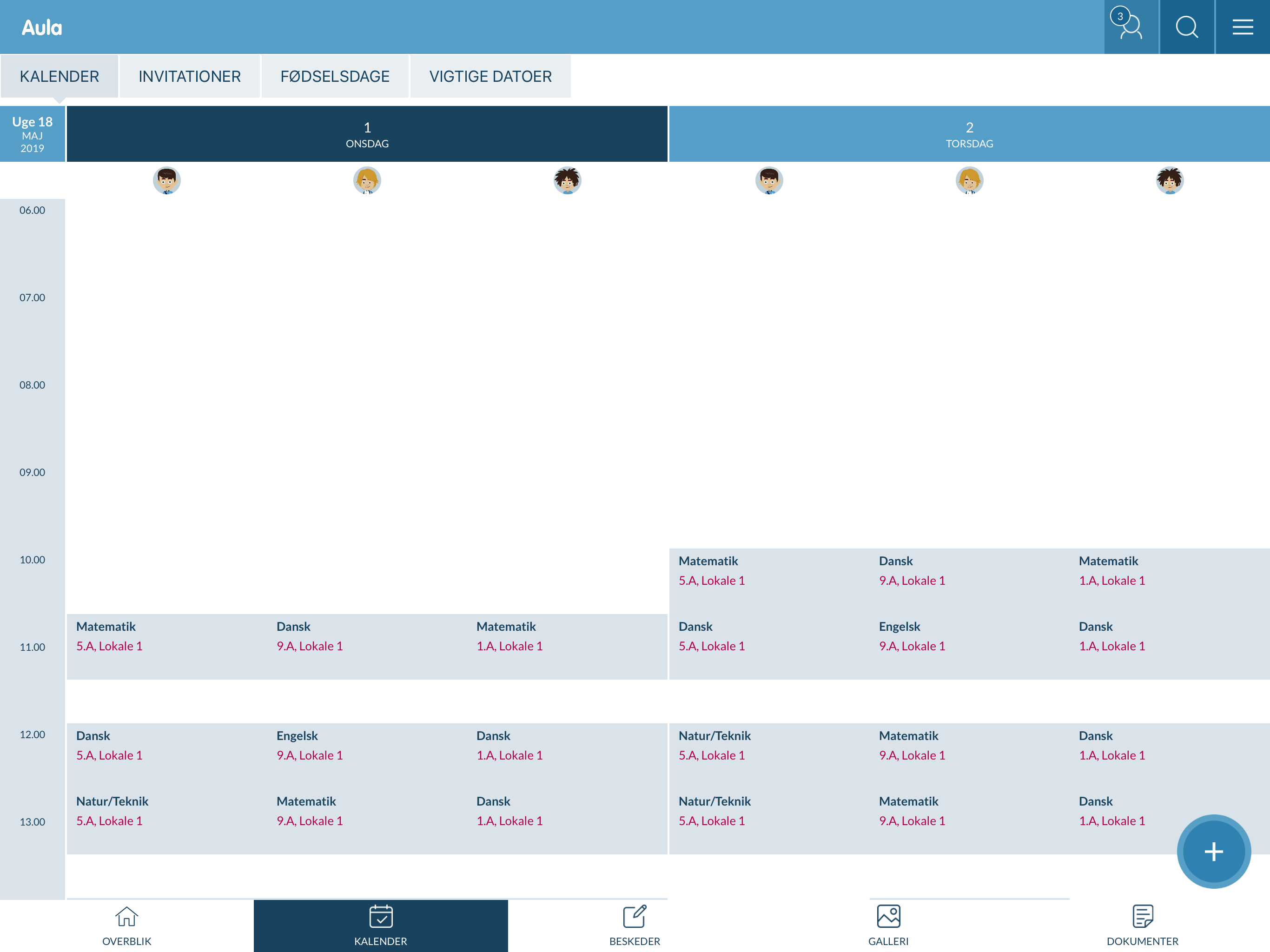This screenshot has width=1270, height=952.
Task: Select the Torsdag 2 day header
Action: click(969, 134)
